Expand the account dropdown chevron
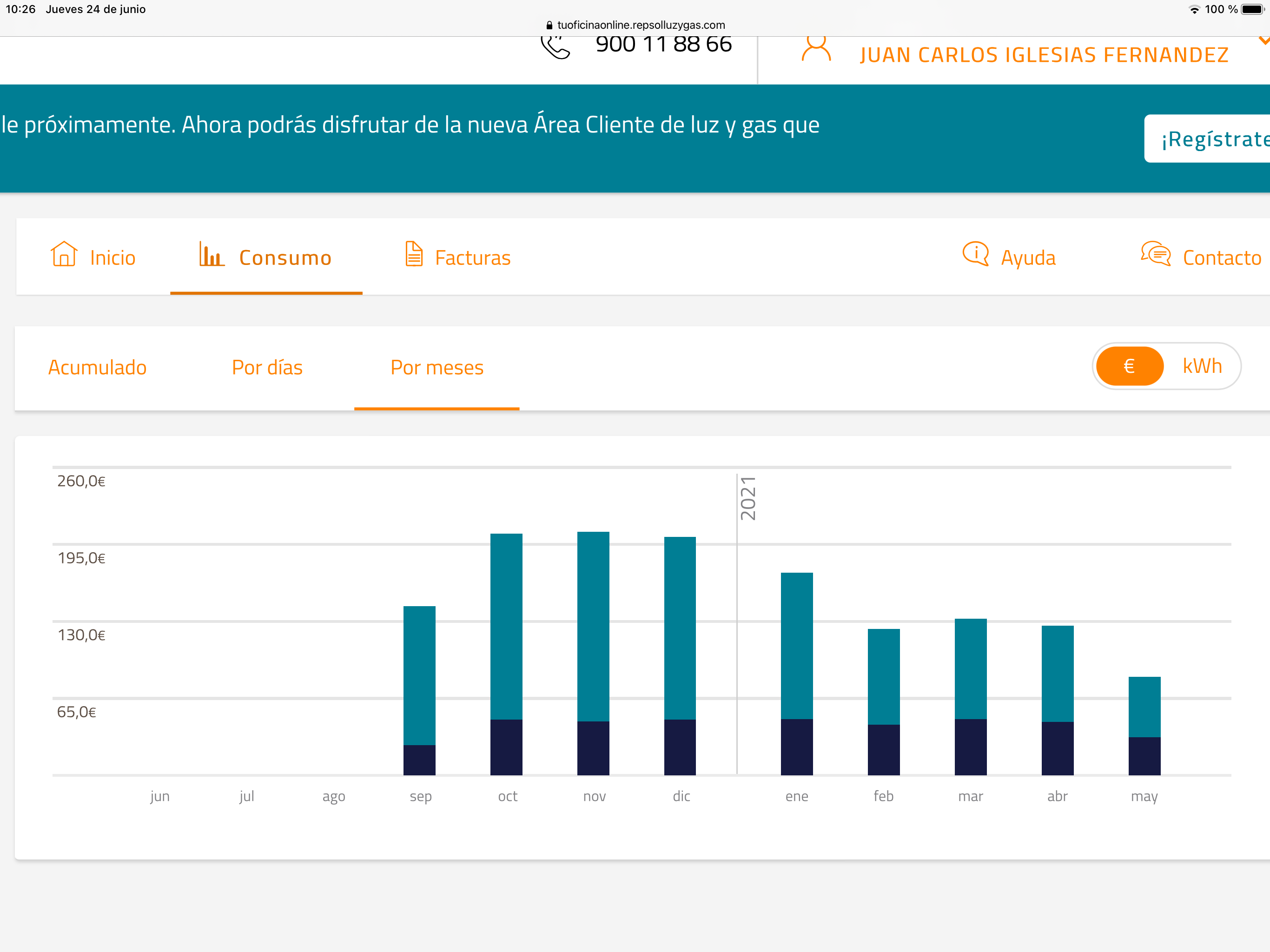The width and height of the screenshot is (1270, 952). [x=1263, y=41]
